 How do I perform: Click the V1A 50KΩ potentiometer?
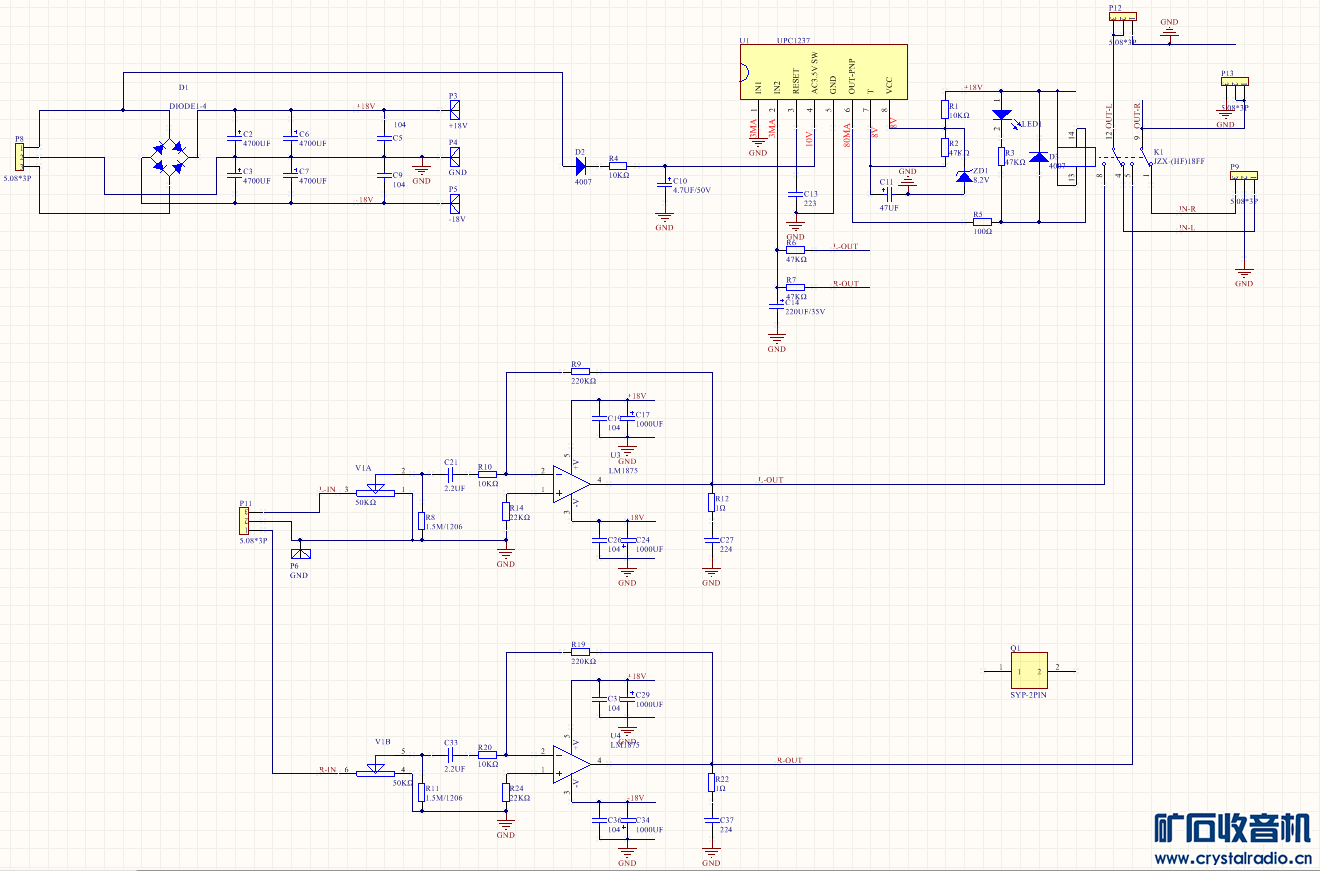pos(376,489)
